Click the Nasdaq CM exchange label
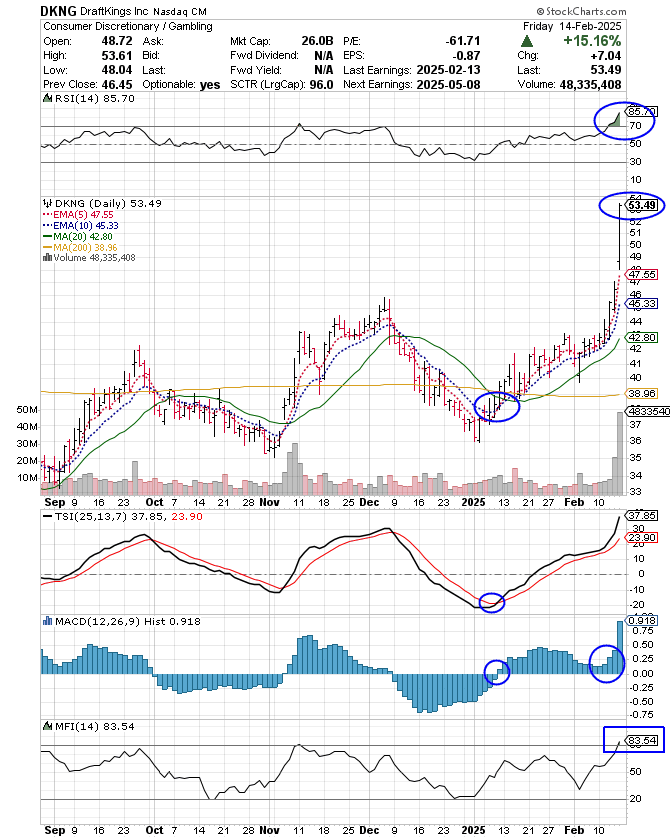The width and height of the screenshot is (670, 838). tap(180, 11)
